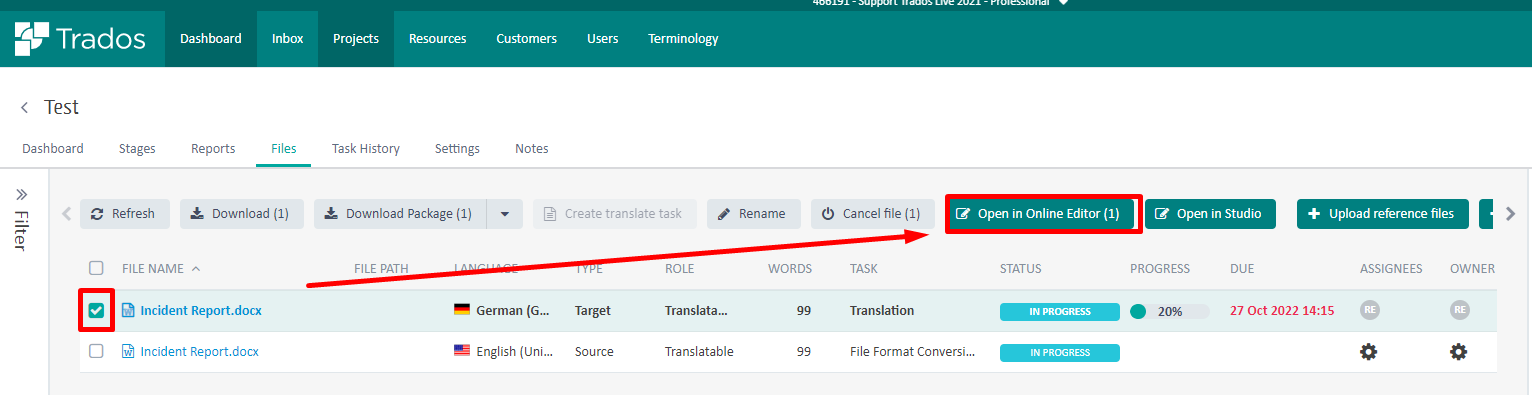Click Create translate task button
The height and width of the screenshot is (395, 1532).
point(615,213)
